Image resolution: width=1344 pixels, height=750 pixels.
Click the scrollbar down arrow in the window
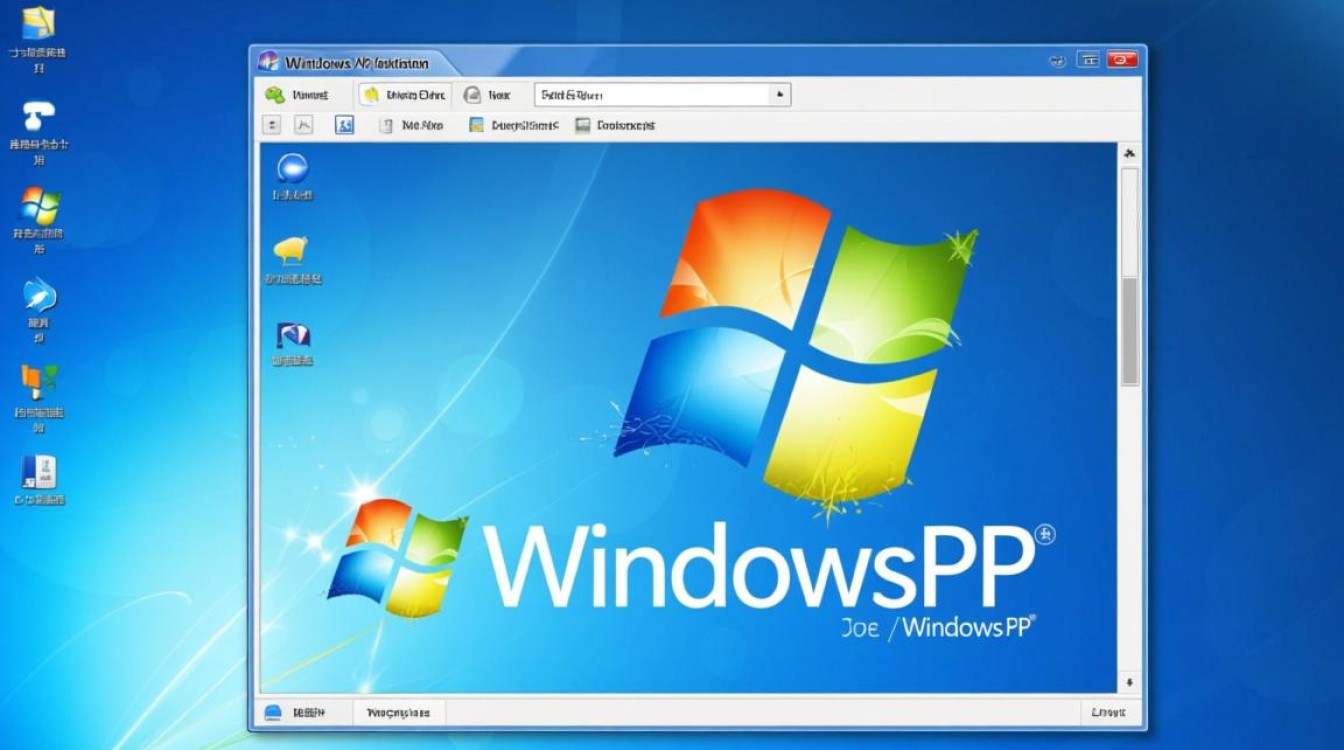[1129, 683]
